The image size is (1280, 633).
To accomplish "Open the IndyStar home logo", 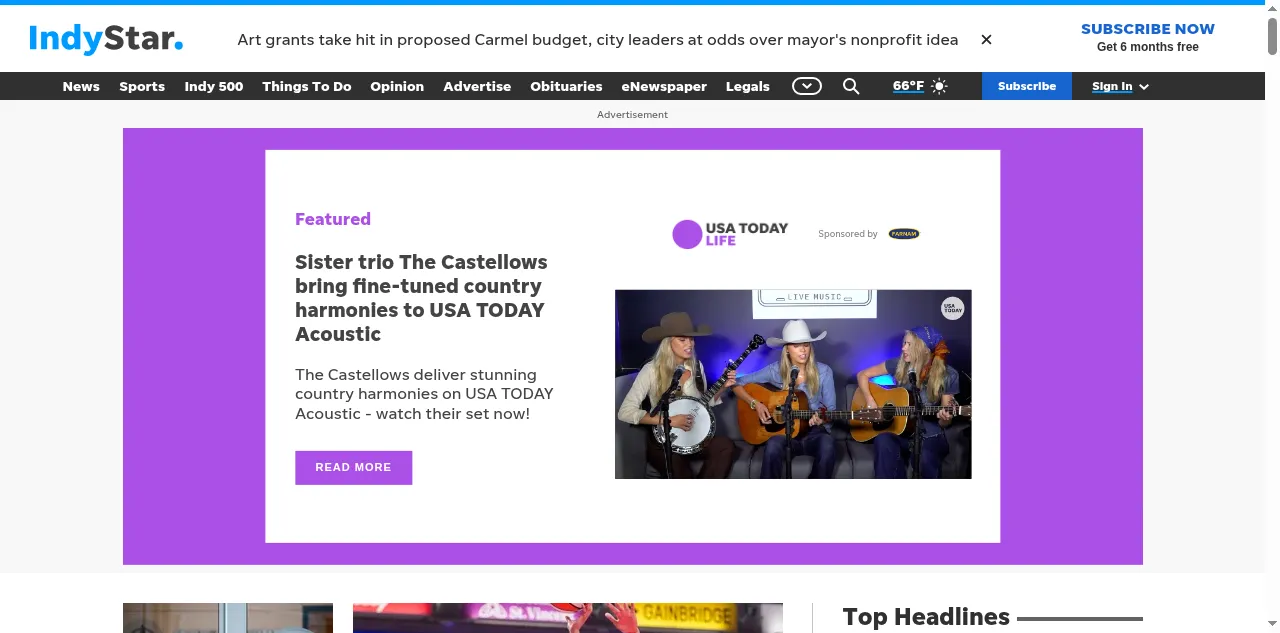I will tap(106, 39).
